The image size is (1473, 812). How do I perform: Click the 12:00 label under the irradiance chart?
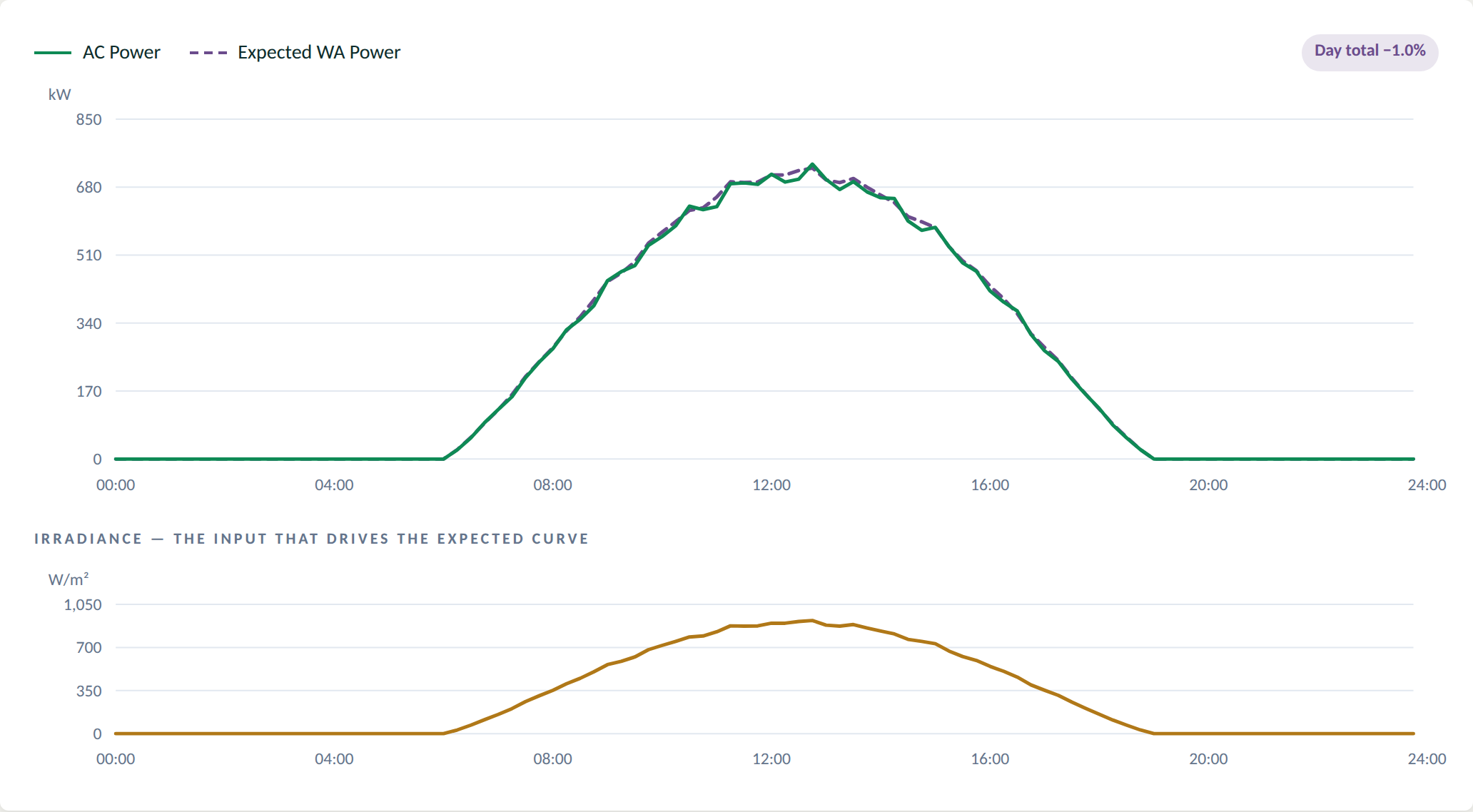[x=771, y=758]
